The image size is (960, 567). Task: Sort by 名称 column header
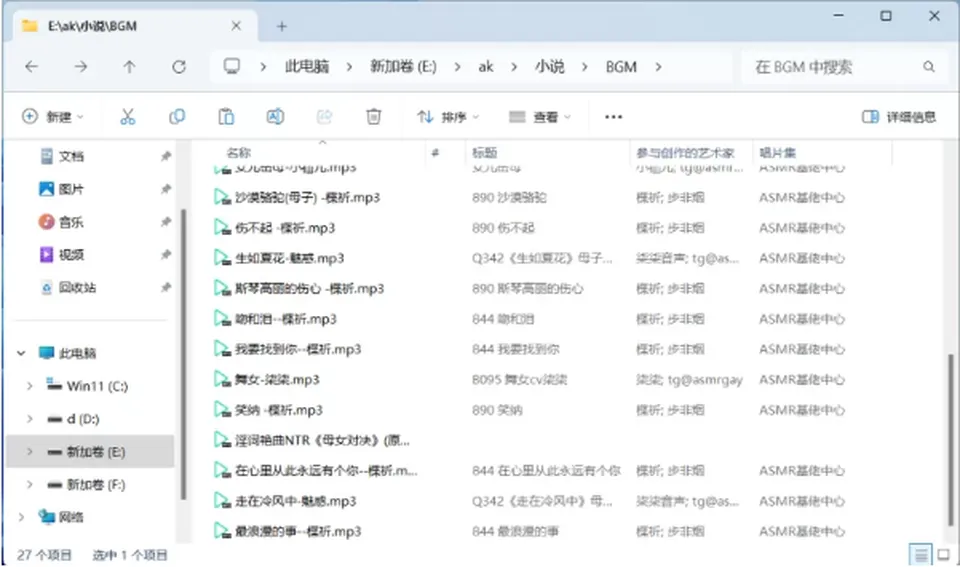pos(238,152)
